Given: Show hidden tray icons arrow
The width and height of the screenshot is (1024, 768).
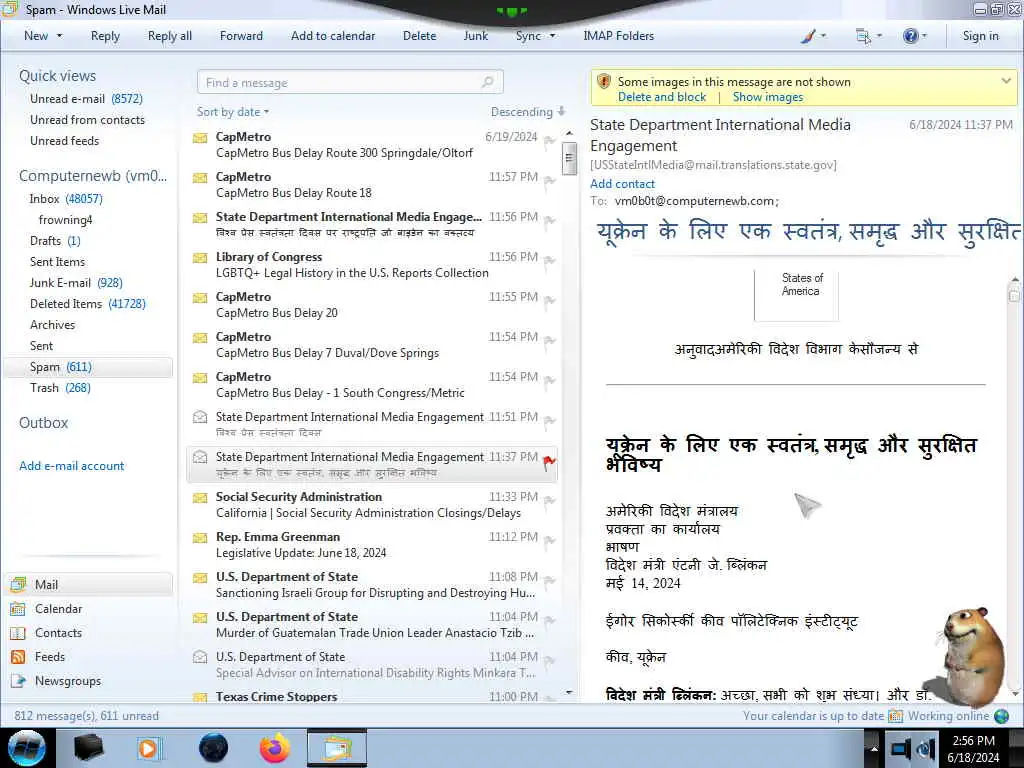Looking at the screenshot, I should point(874,748).
